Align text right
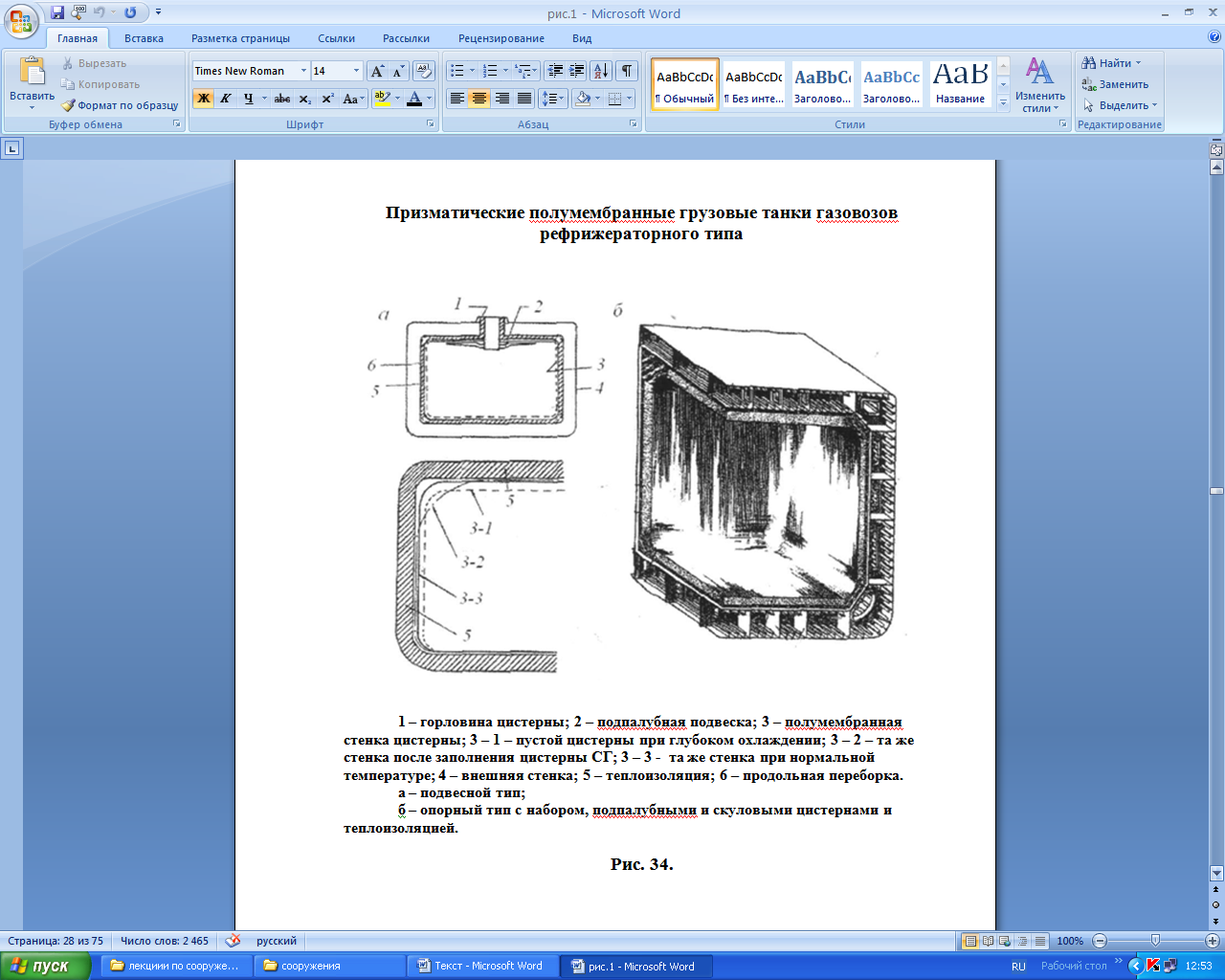 tap(501, 99)
